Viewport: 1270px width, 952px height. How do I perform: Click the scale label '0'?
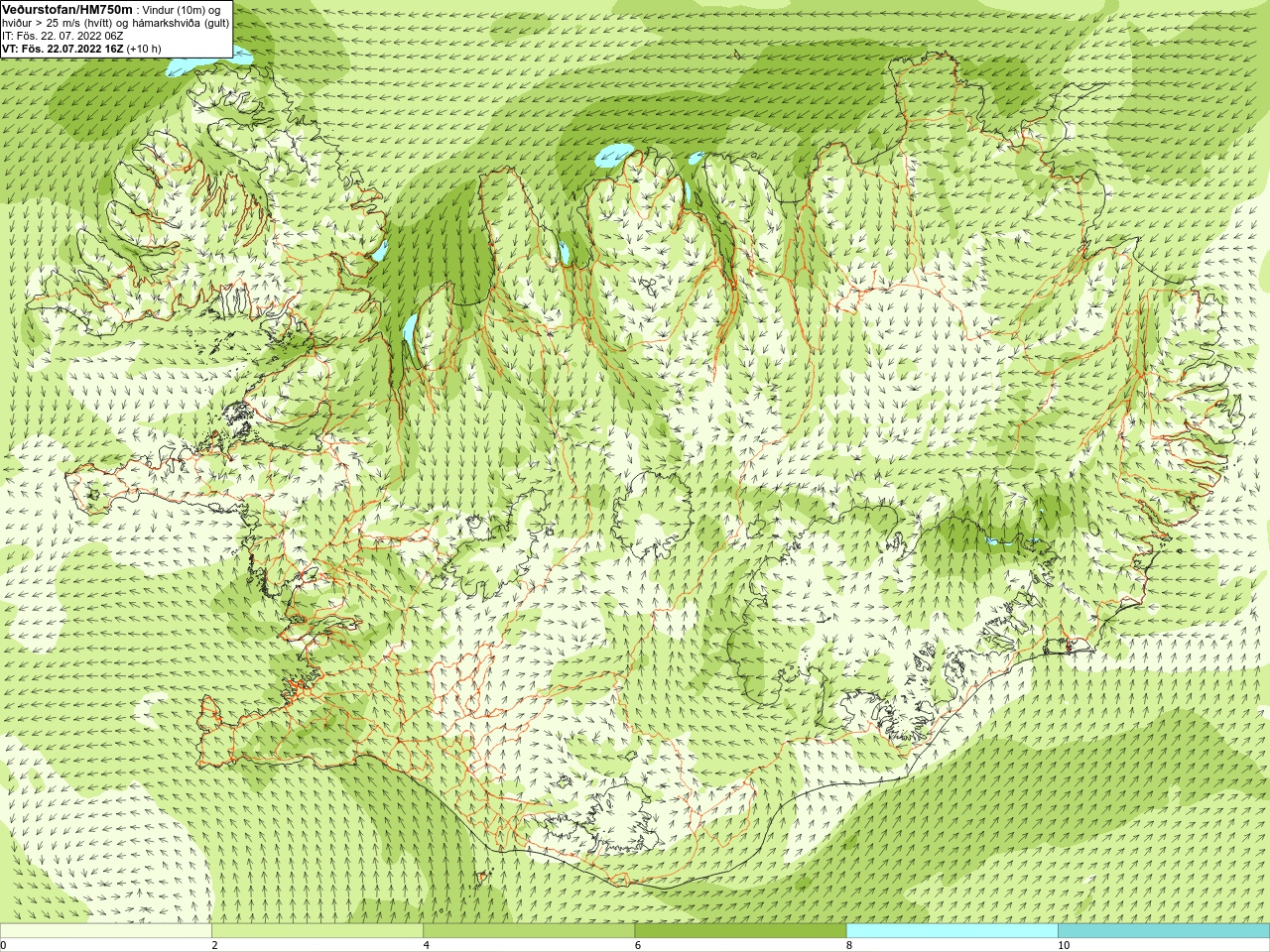[4, 946]
